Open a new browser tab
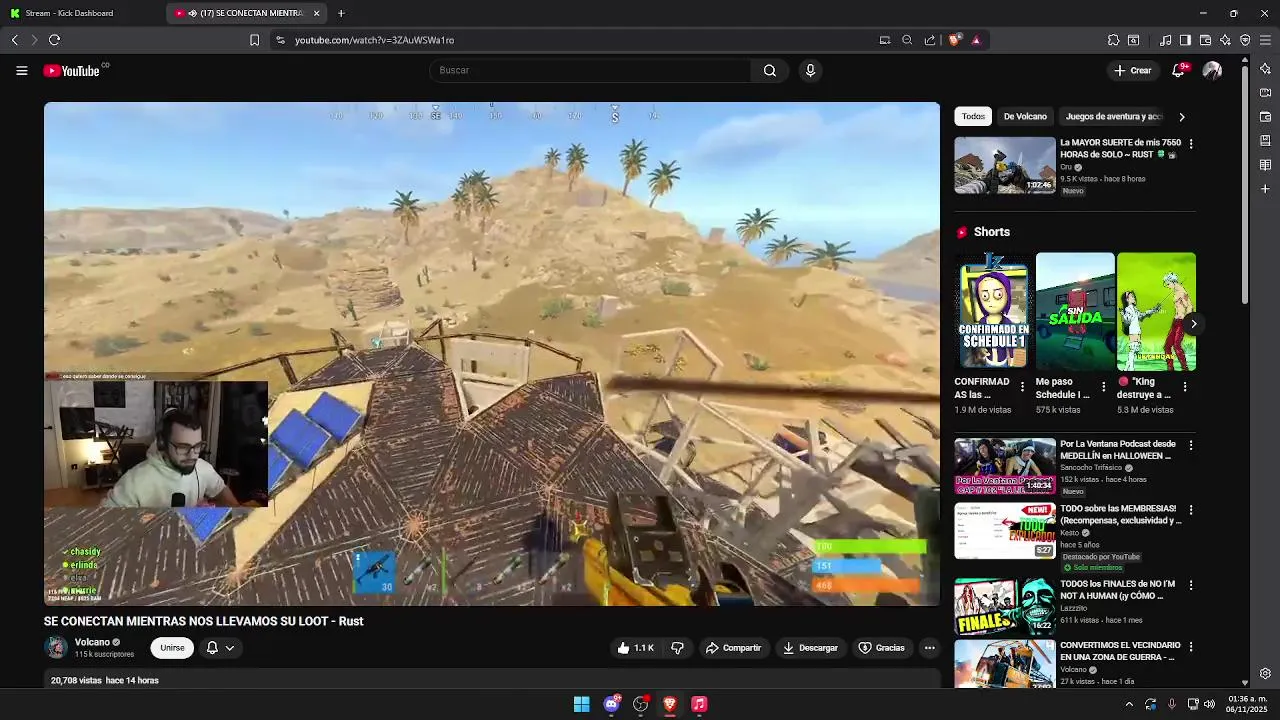The height and width of the screenshot is (720, 1280). click(341, 13)
